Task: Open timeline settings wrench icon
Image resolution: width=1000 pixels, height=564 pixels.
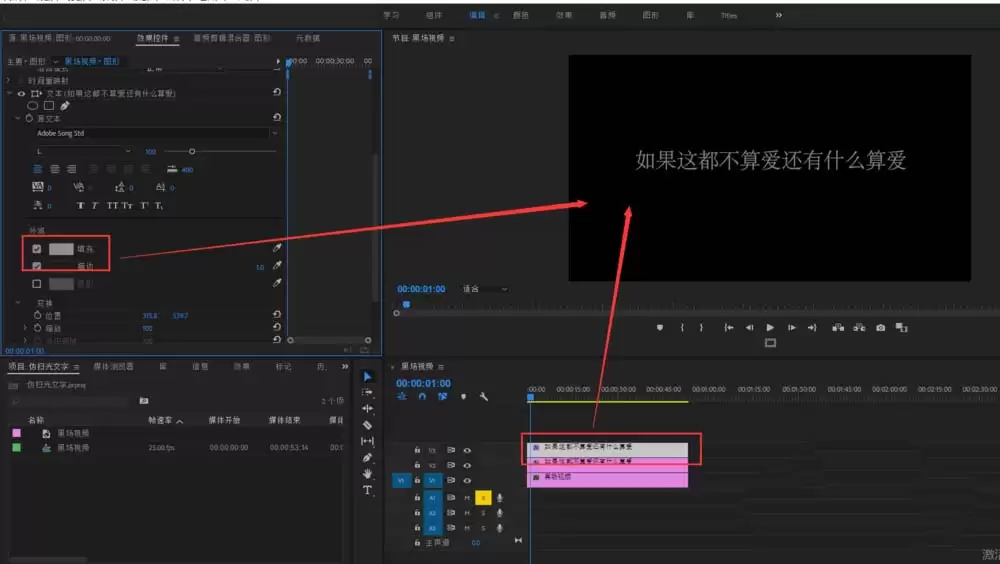Action: pos(484,396)
